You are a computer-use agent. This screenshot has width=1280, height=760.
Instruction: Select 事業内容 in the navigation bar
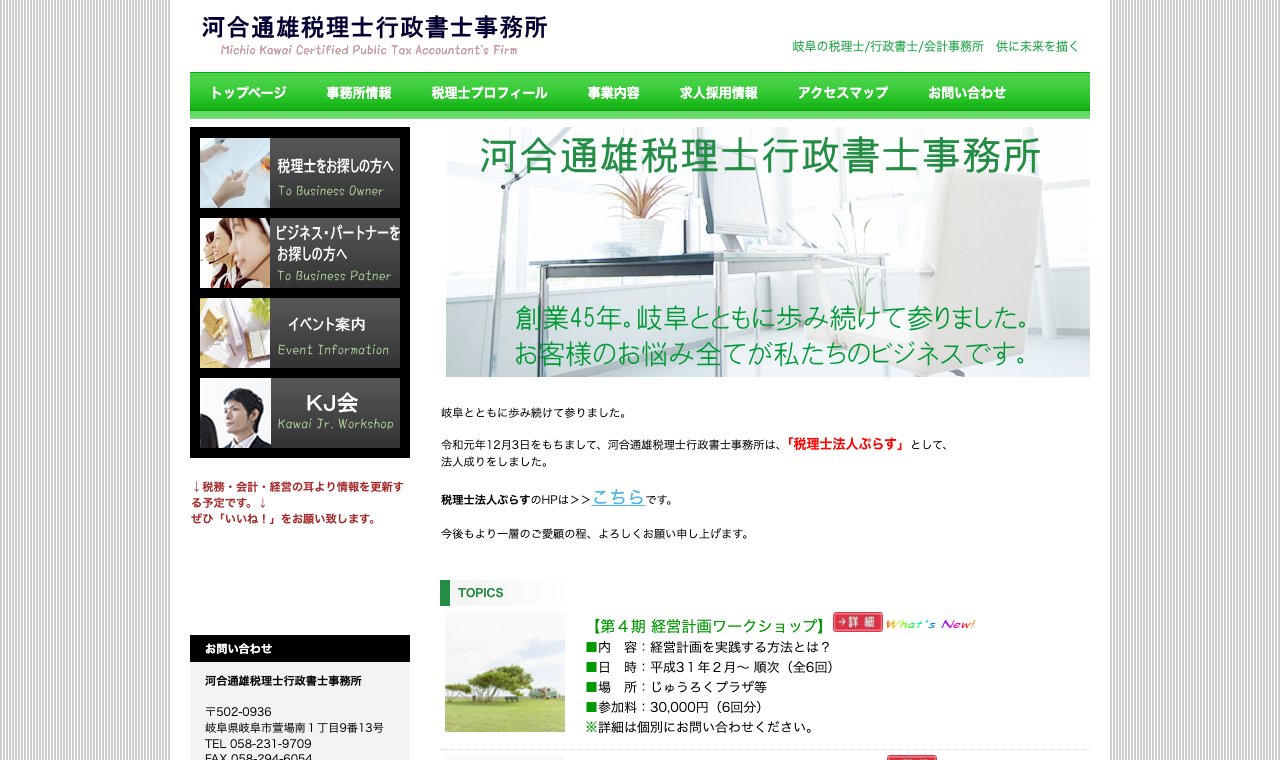click(x=614, y=93)
